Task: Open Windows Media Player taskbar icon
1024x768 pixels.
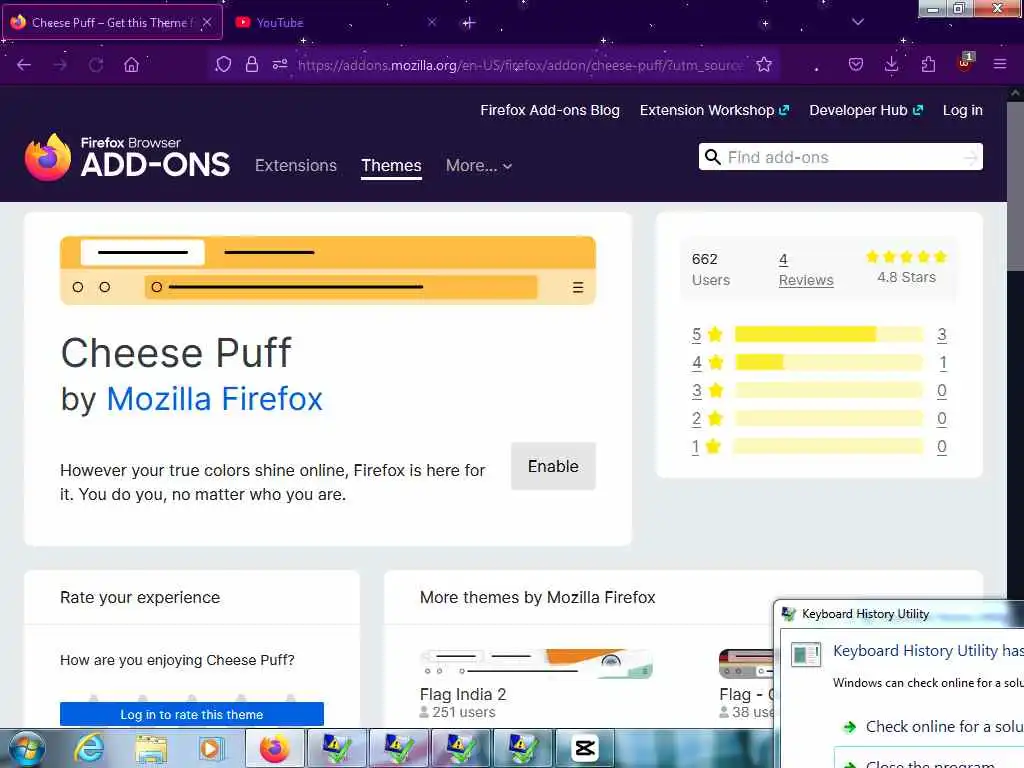Action: [x=210, y=748]
